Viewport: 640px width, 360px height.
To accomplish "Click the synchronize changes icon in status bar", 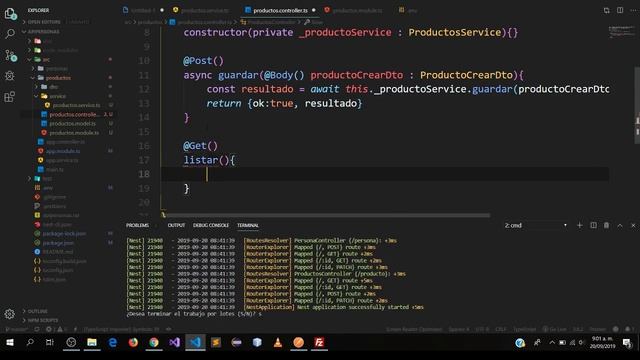I will 37,329.
